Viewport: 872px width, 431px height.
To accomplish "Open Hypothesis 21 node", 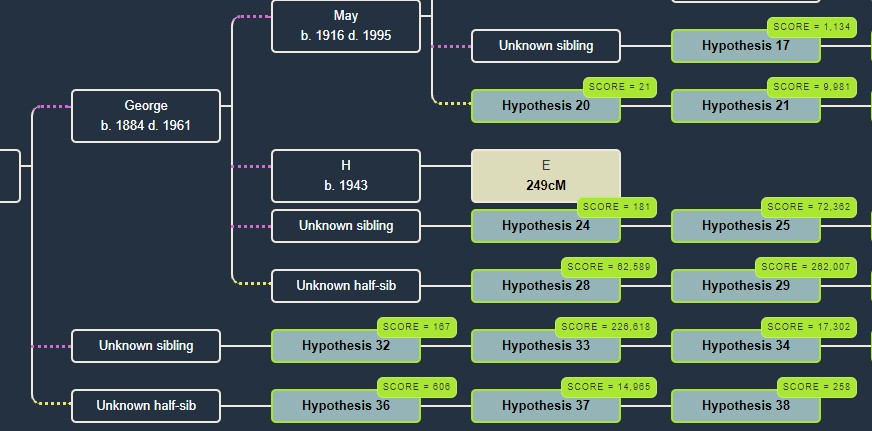I will tap(746, 106).
